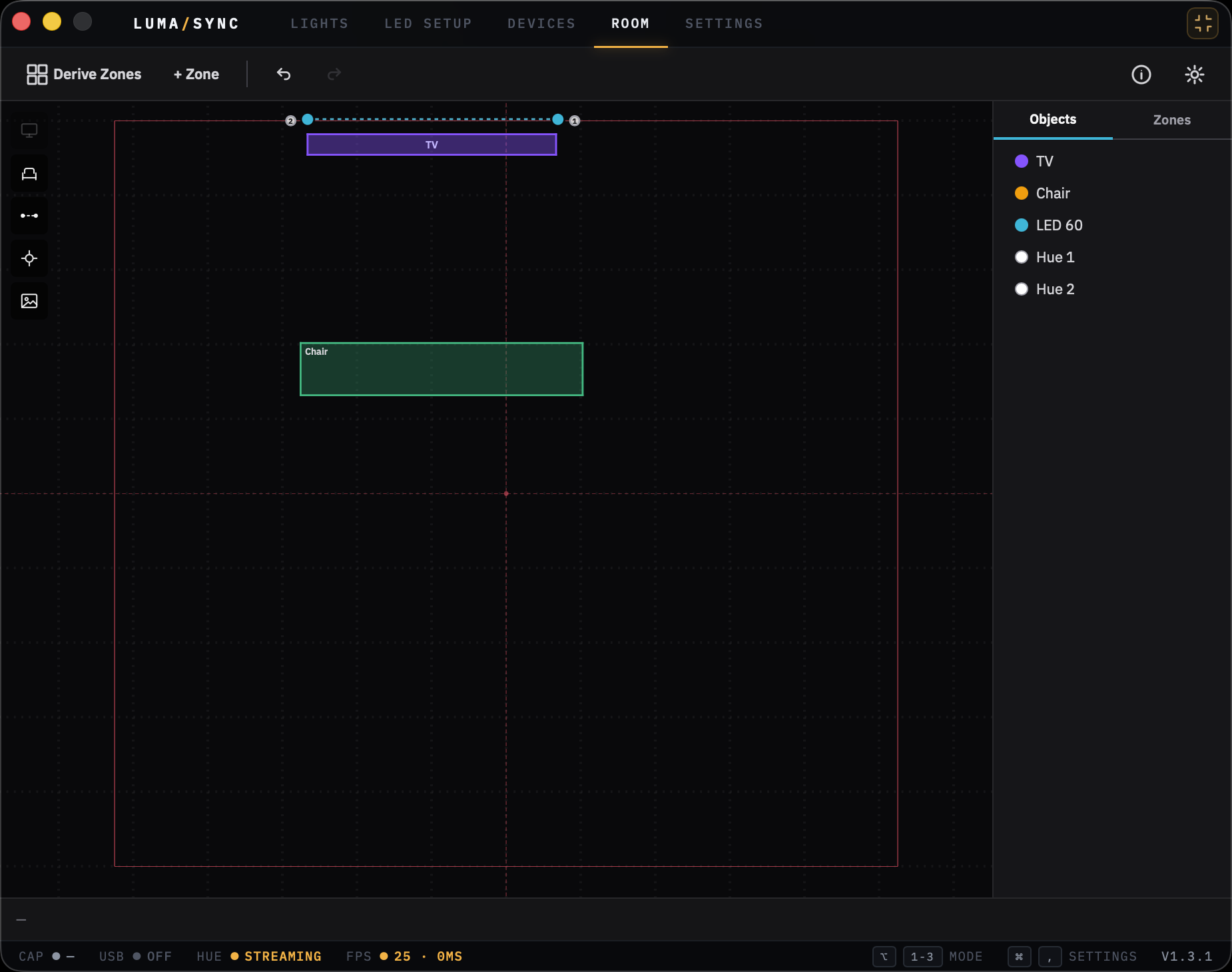Screen dimensions: 1232x972
Task: Toggle brightness with the sun icon
Action: point(1194,75)
